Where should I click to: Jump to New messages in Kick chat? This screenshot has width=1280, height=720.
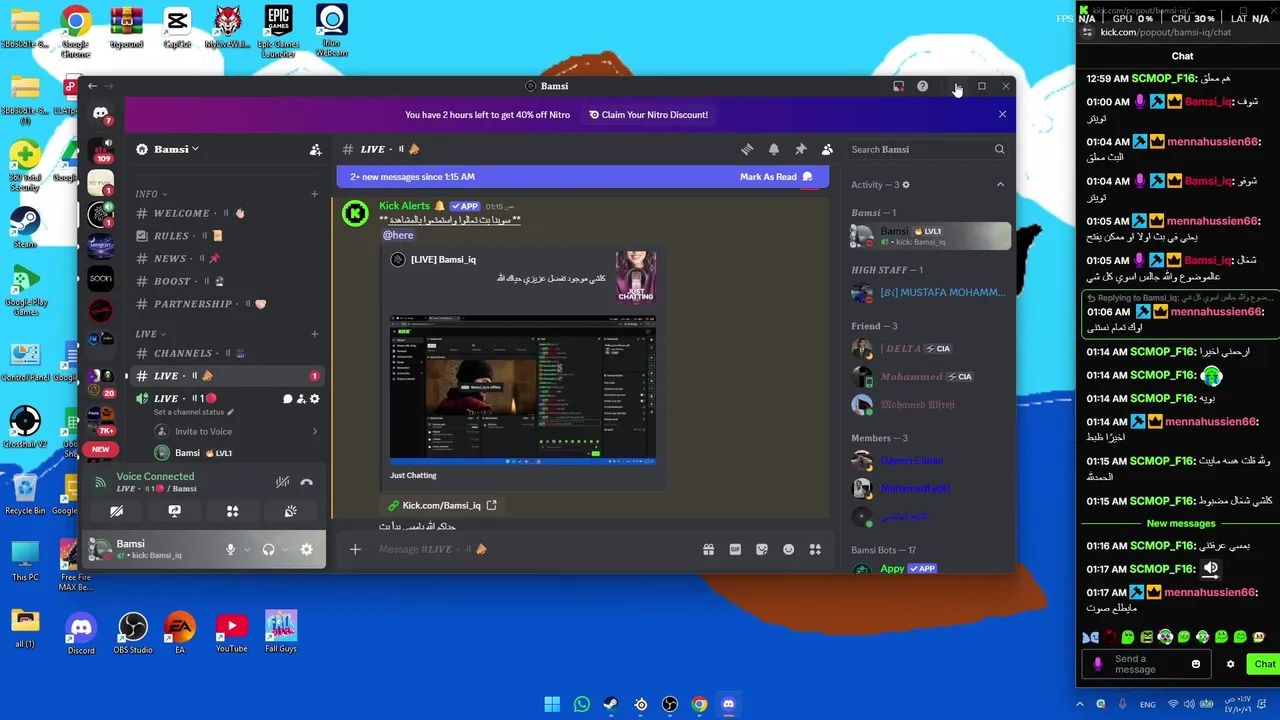(1181, 524)
